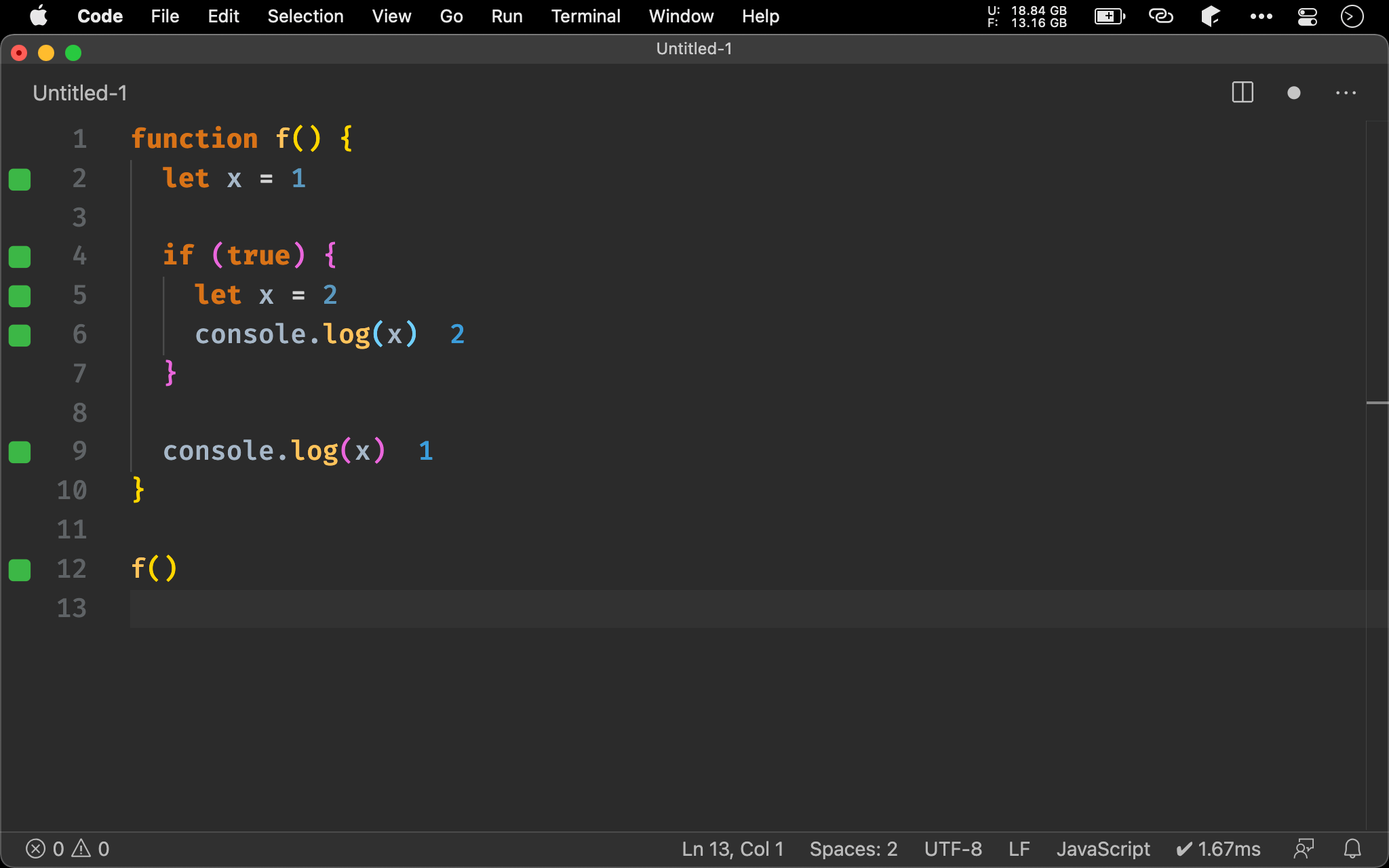Open the editor More Actions ellipsis
1389x868 pixels.
pyautogui.click(x=1346, y=93)
